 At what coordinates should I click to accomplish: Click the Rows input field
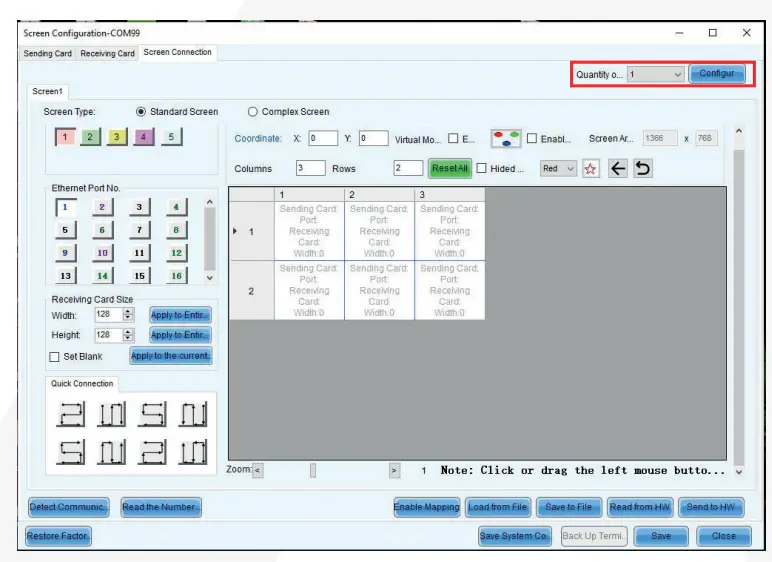point(408,168)
